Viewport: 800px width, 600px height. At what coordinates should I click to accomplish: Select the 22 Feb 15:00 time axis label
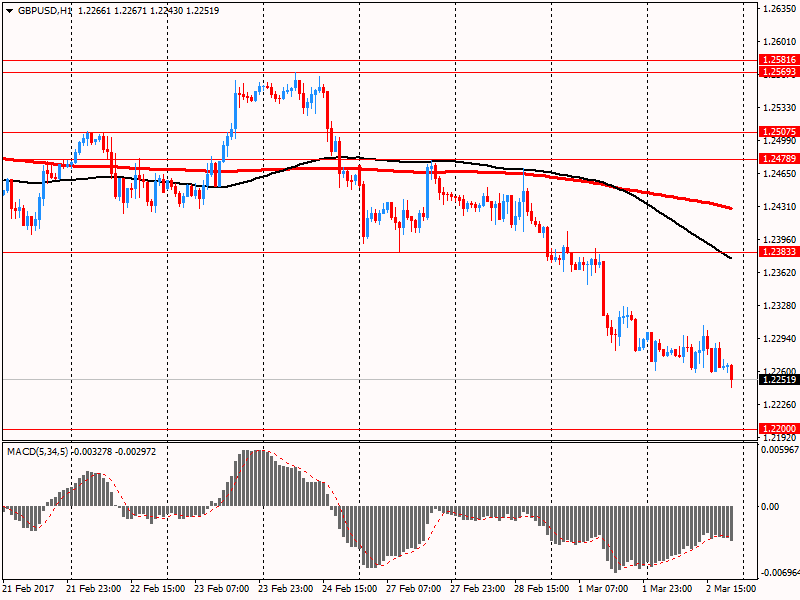[x=158, y=589]
